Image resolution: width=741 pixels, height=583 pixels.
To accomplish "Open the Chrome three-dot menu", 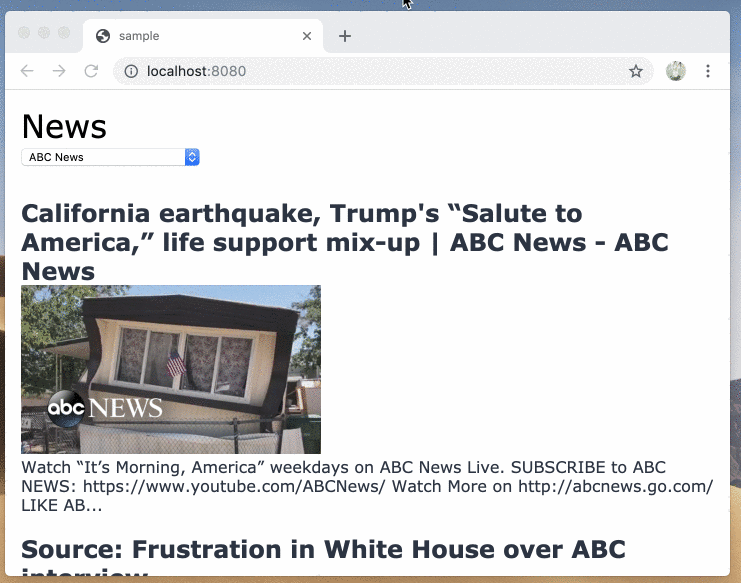I will pyautogui.click(x=707, y=71).
